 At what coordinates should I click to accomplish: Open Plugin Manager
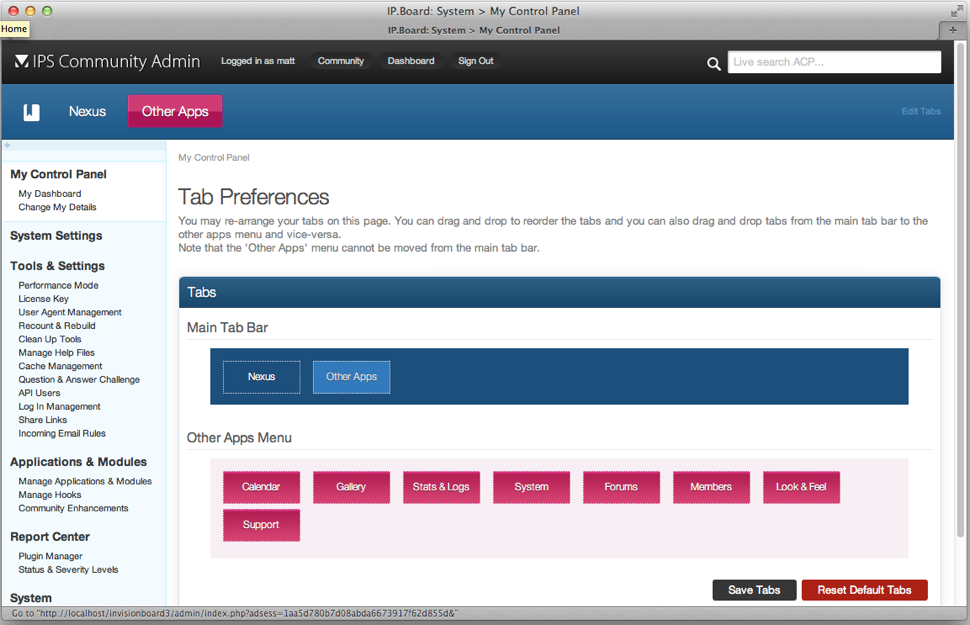click(x=51, y=556)
